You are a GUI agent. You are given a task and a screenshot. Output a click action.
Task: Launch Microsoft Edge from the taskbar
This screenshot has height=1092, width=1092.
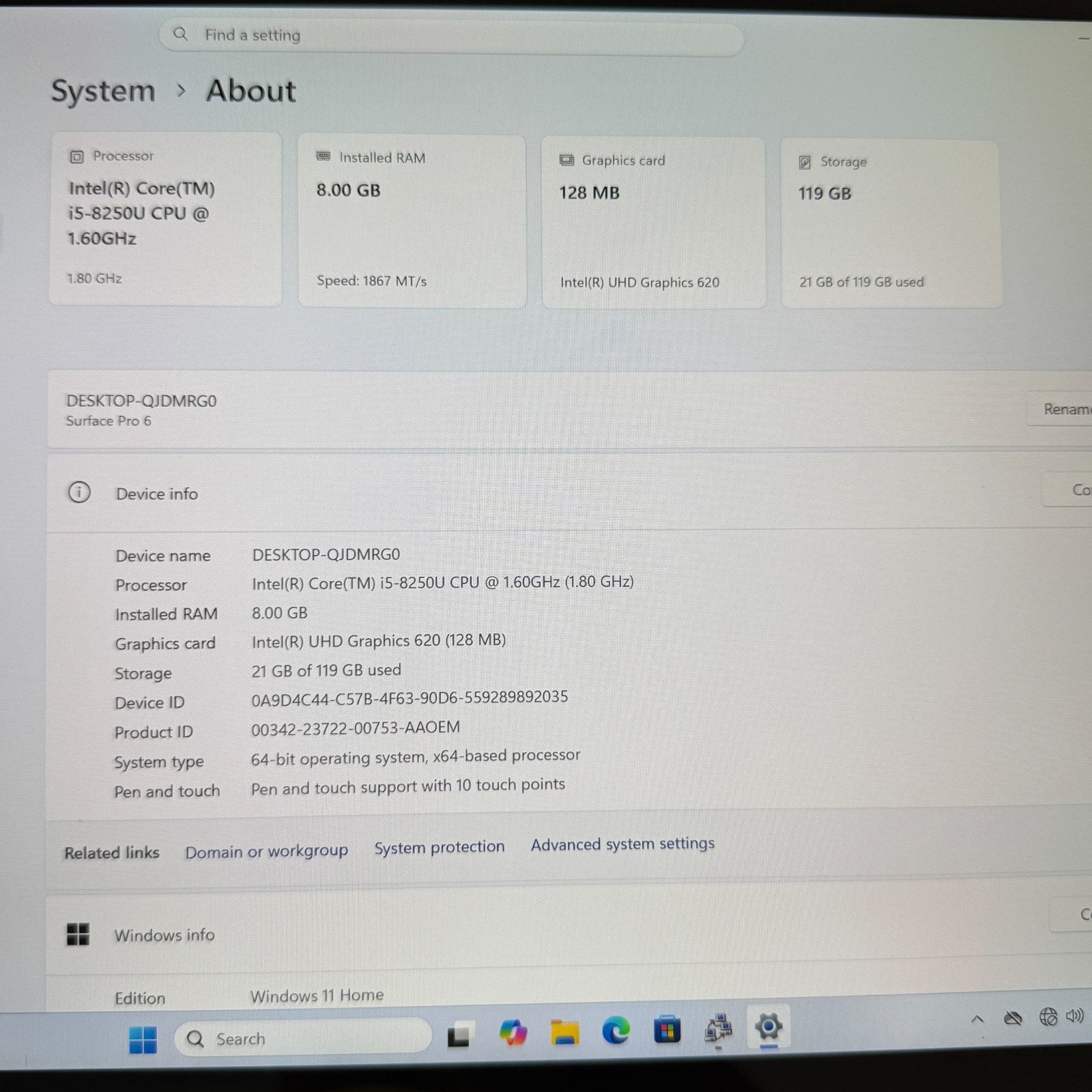coord(616,1031)
